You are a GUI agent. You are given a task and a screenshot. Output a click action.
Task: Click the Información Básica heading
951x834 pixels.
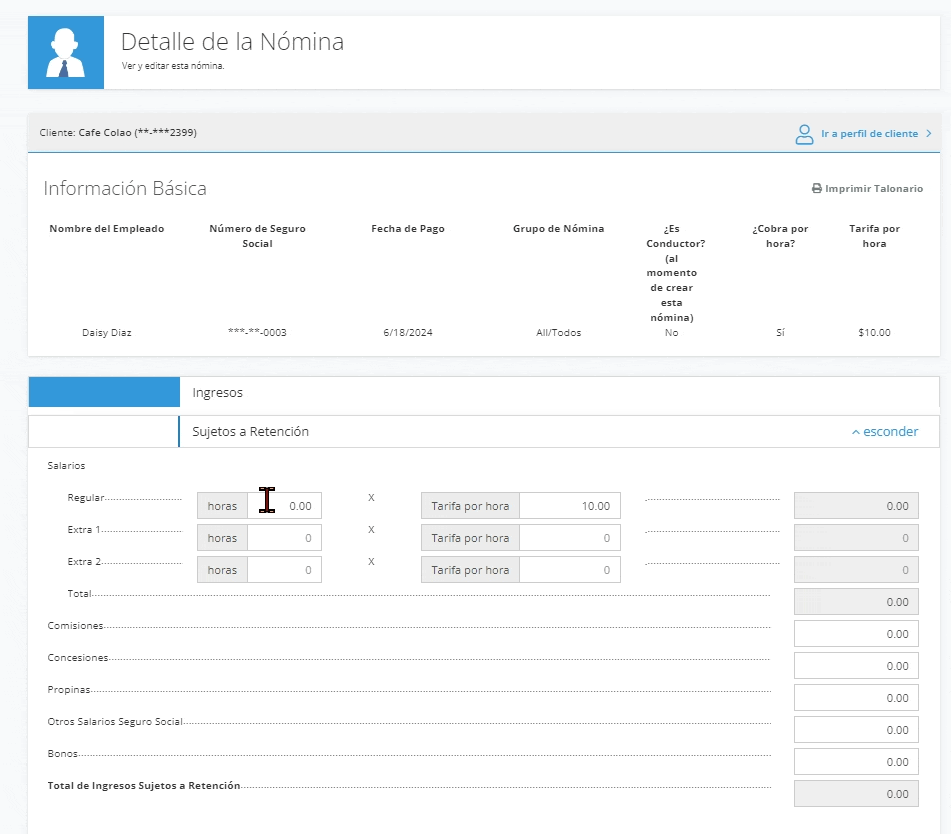pos(125,189)
